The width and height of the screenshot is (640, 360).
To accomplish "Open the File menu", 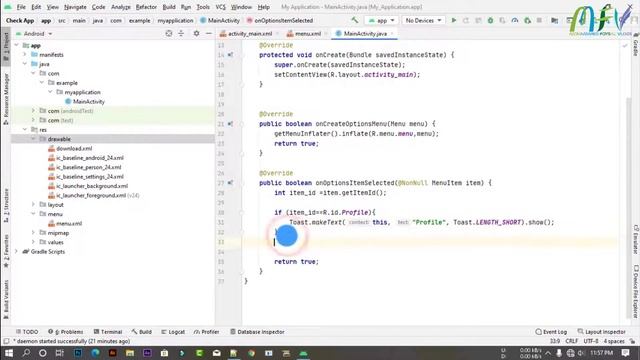I will coord(21,7).
